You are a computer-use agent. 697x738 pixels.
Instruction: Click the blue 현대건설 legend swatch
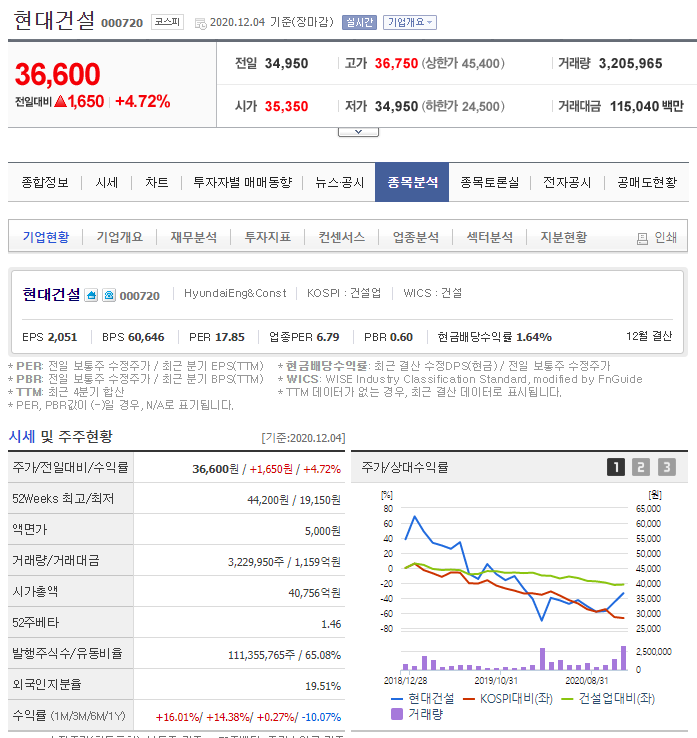(x=397, y=699)
